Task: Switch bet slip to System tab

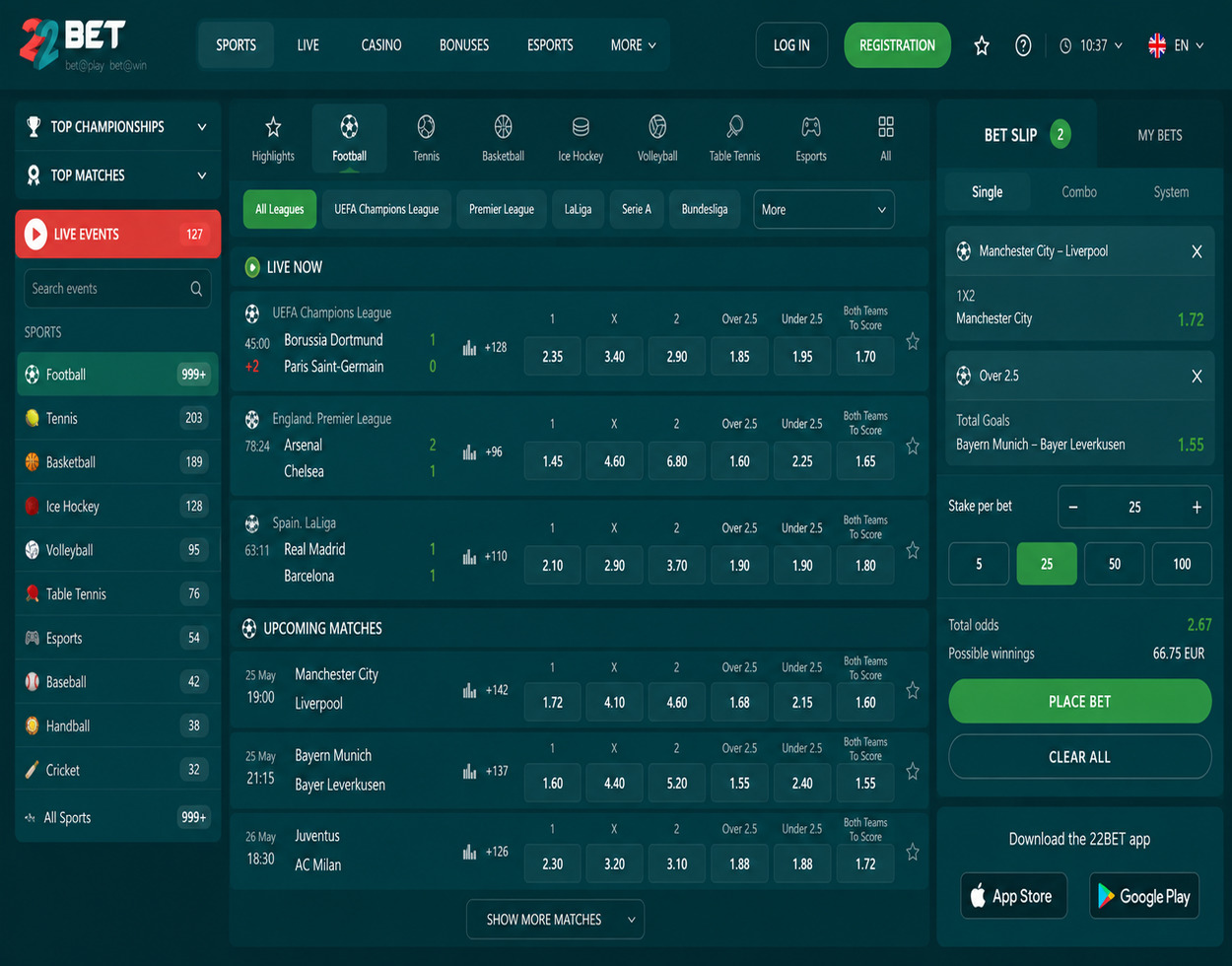Action: pyautogui.click(x=1171, y=192)
